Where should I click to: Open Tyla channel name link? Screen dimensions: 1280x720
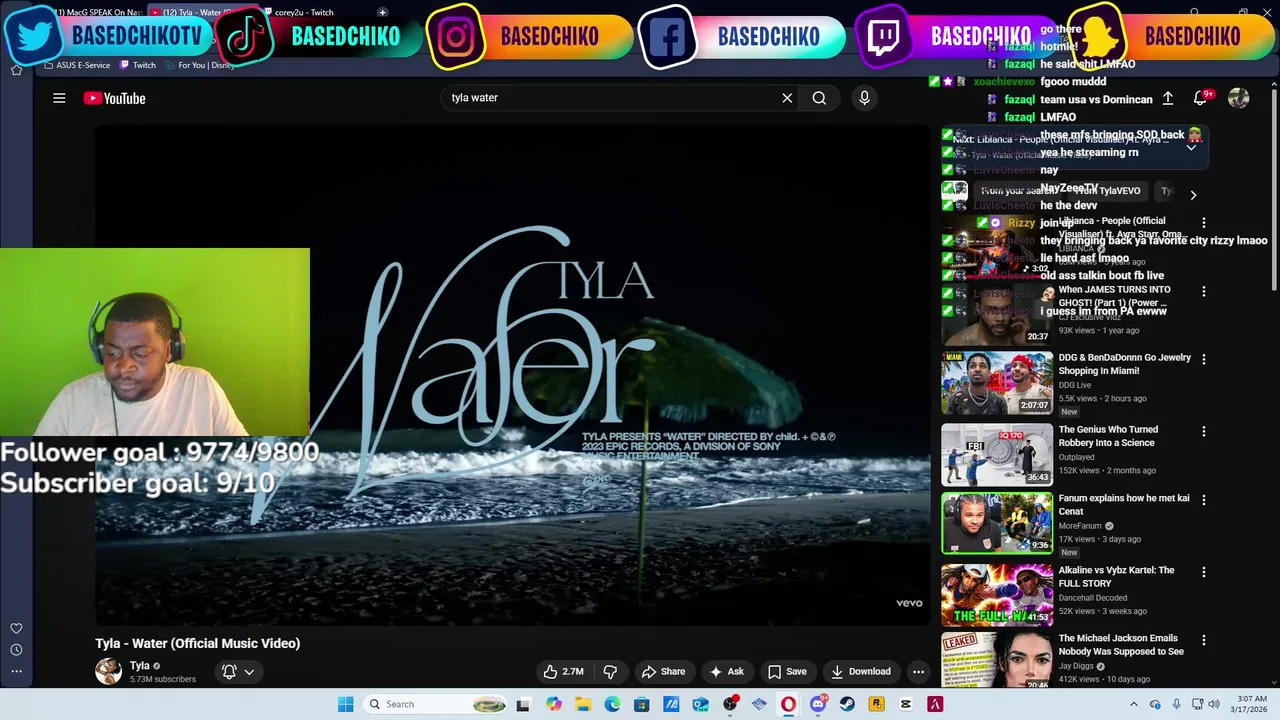(140, 665)
